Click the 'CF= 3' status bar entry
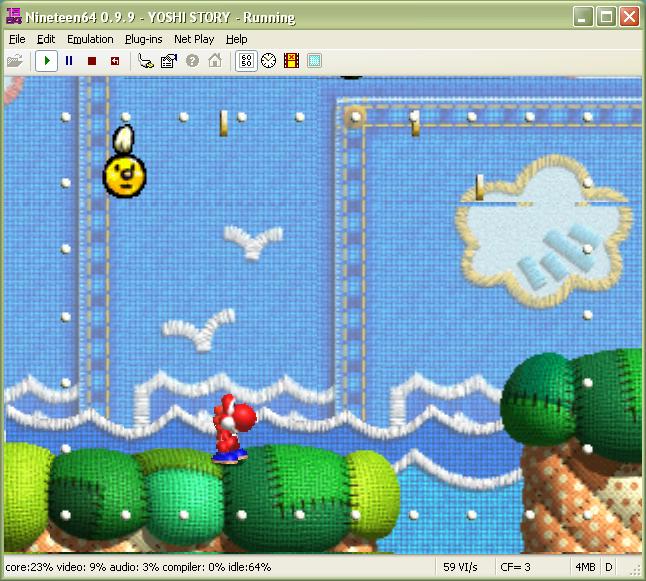The image size is (646, 581). (515, 567)
